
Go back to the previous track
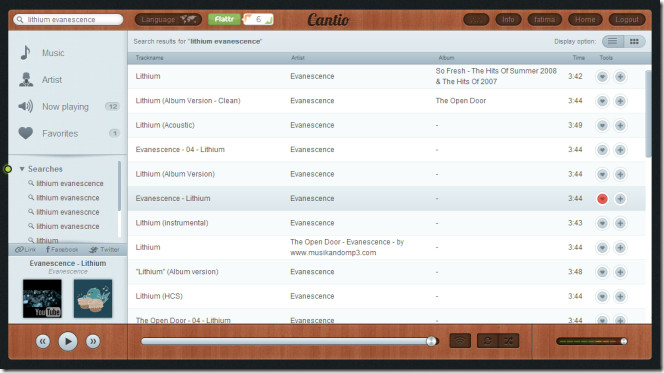pyautogui.click(x=43, y=341)
